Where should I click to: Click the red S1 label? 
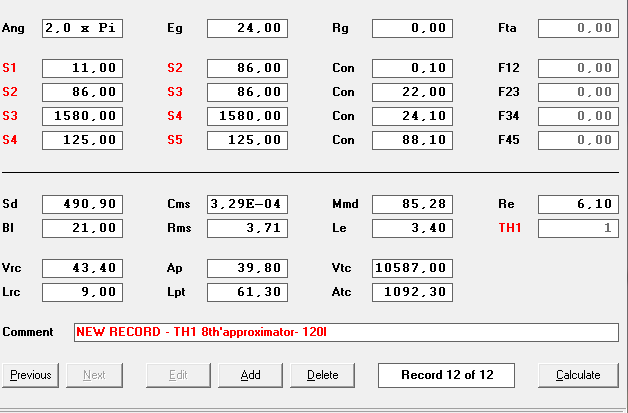(10, 68)
